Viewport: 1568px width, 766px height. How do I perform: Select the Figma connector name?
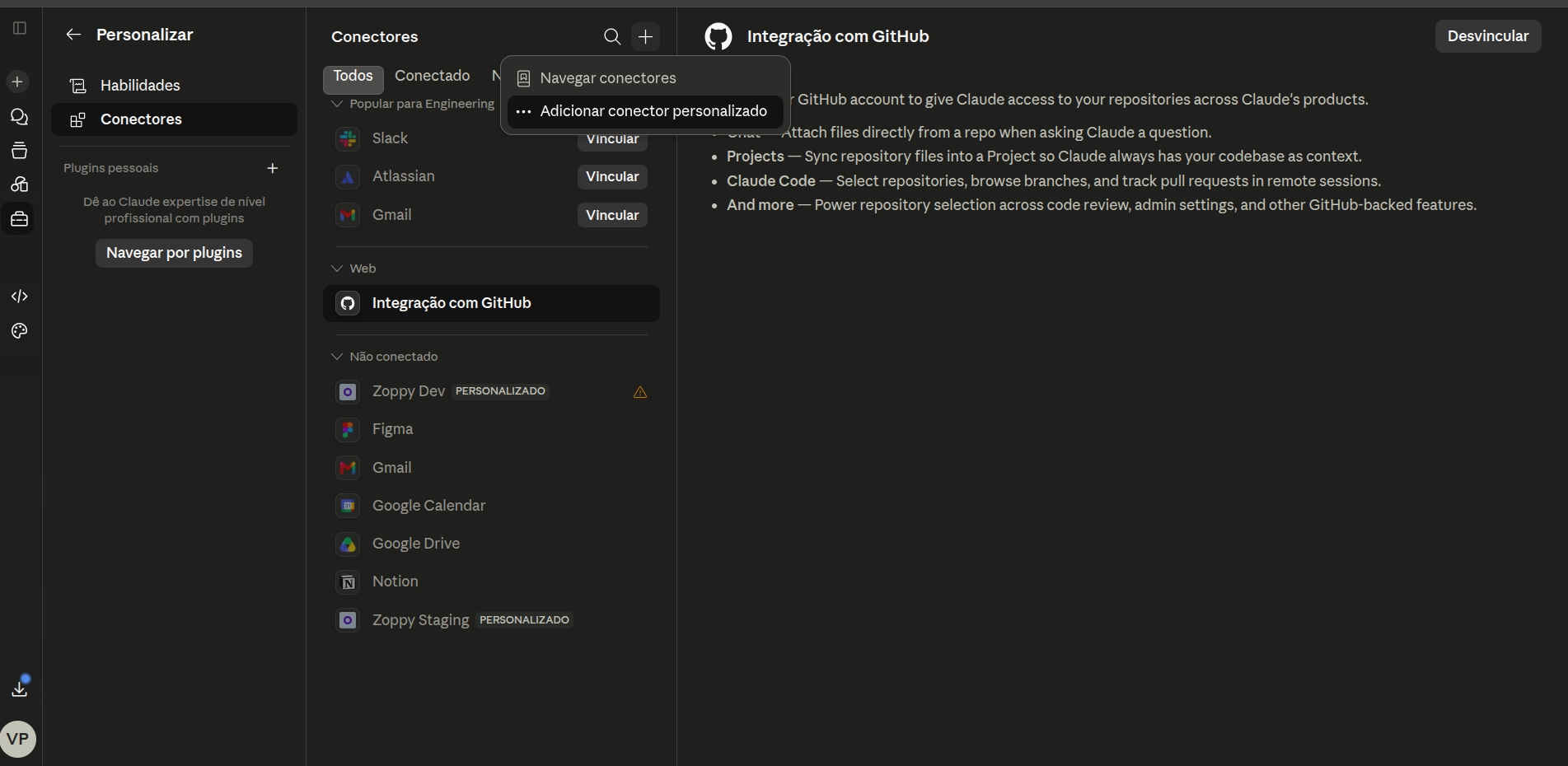coord(392,429)
